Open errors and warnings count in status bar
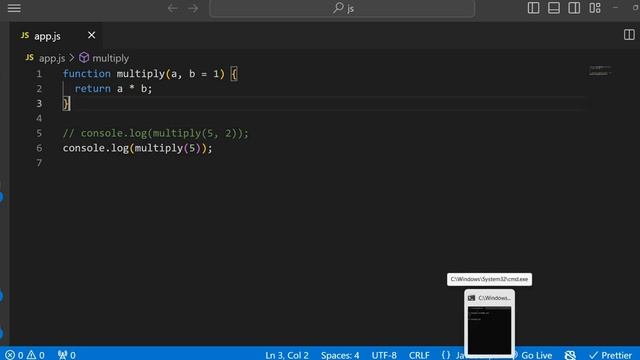Screen dimensions: 640x360 pos(25,355)
